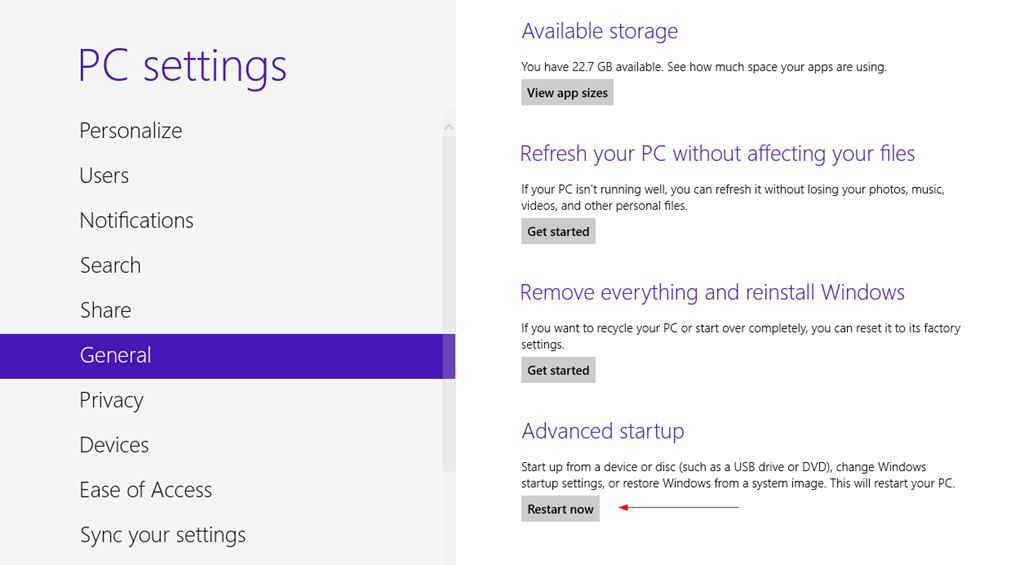This screenshot has width=1024, height=565.
Task: Open the Personalize settings category
Action: (131, 131)
